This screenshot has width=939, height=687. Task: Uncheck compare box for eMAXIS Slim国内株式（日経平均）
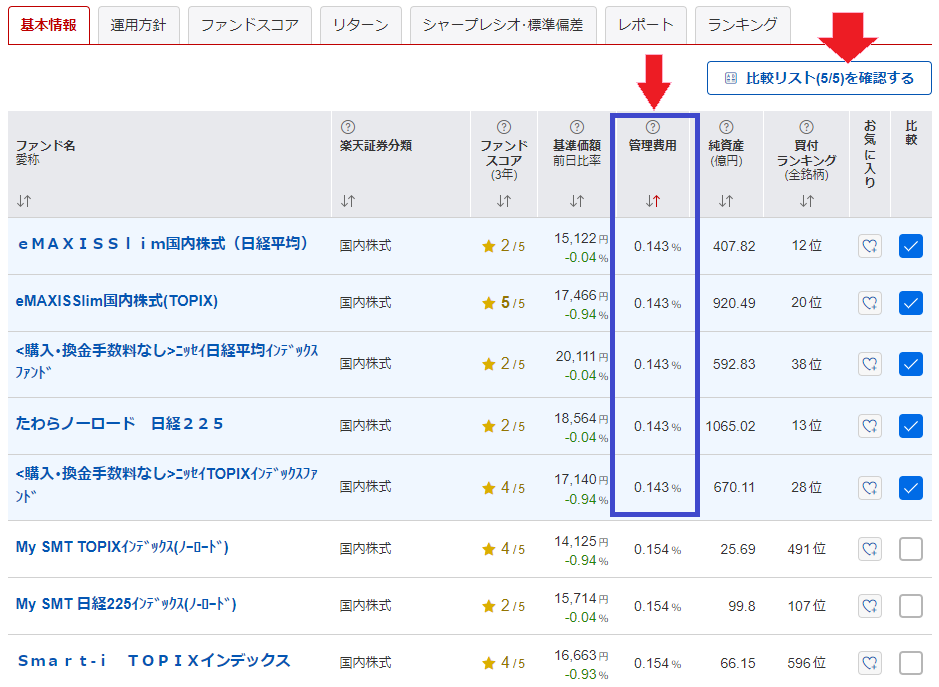pos(910,246)
